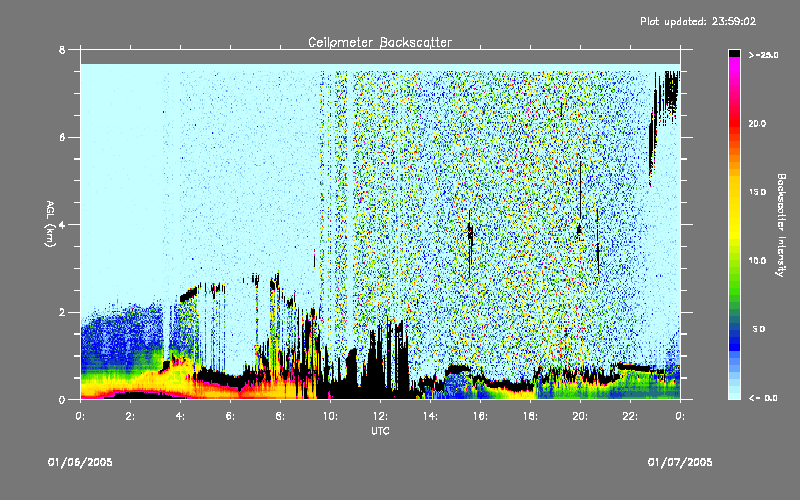Image resolution: width=800 pixels, height=500 pixels.
Task: Click the x-axis tick label '18:'
Action: point(530,416)
